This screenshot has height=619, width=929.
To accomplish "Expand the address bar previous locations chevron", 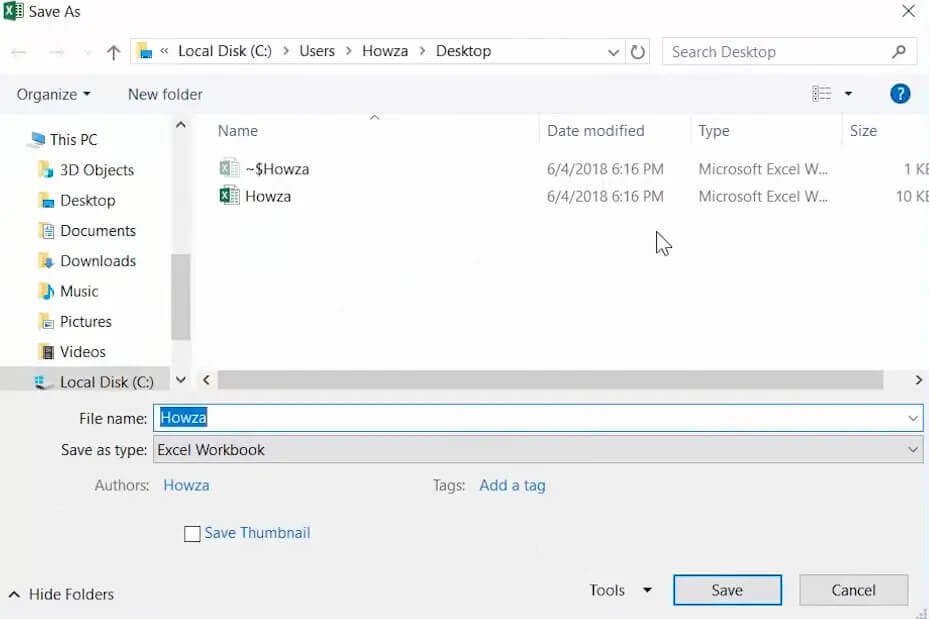I will tap(613, 52).
